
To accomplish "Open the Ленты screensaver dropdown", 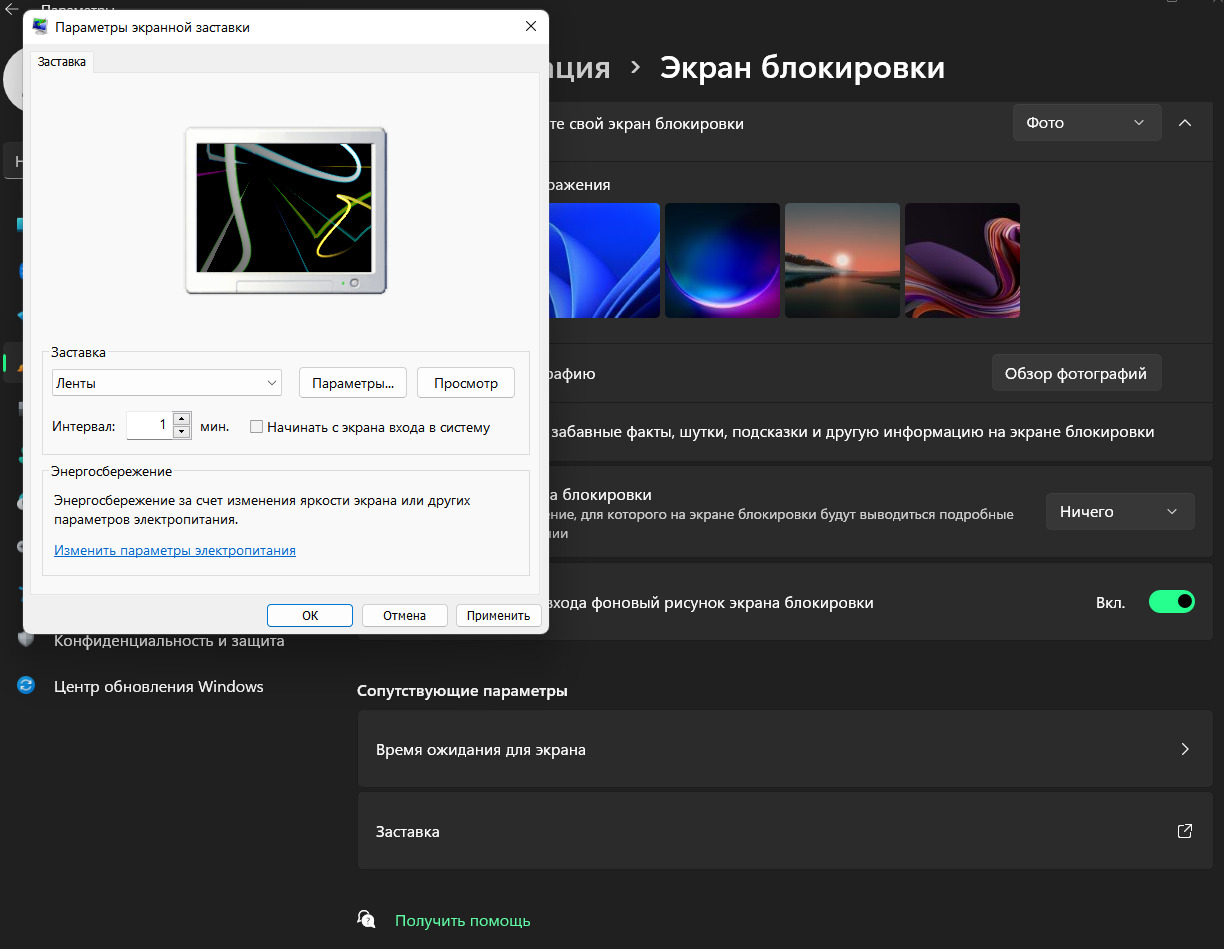I will (x=167, y=383).
